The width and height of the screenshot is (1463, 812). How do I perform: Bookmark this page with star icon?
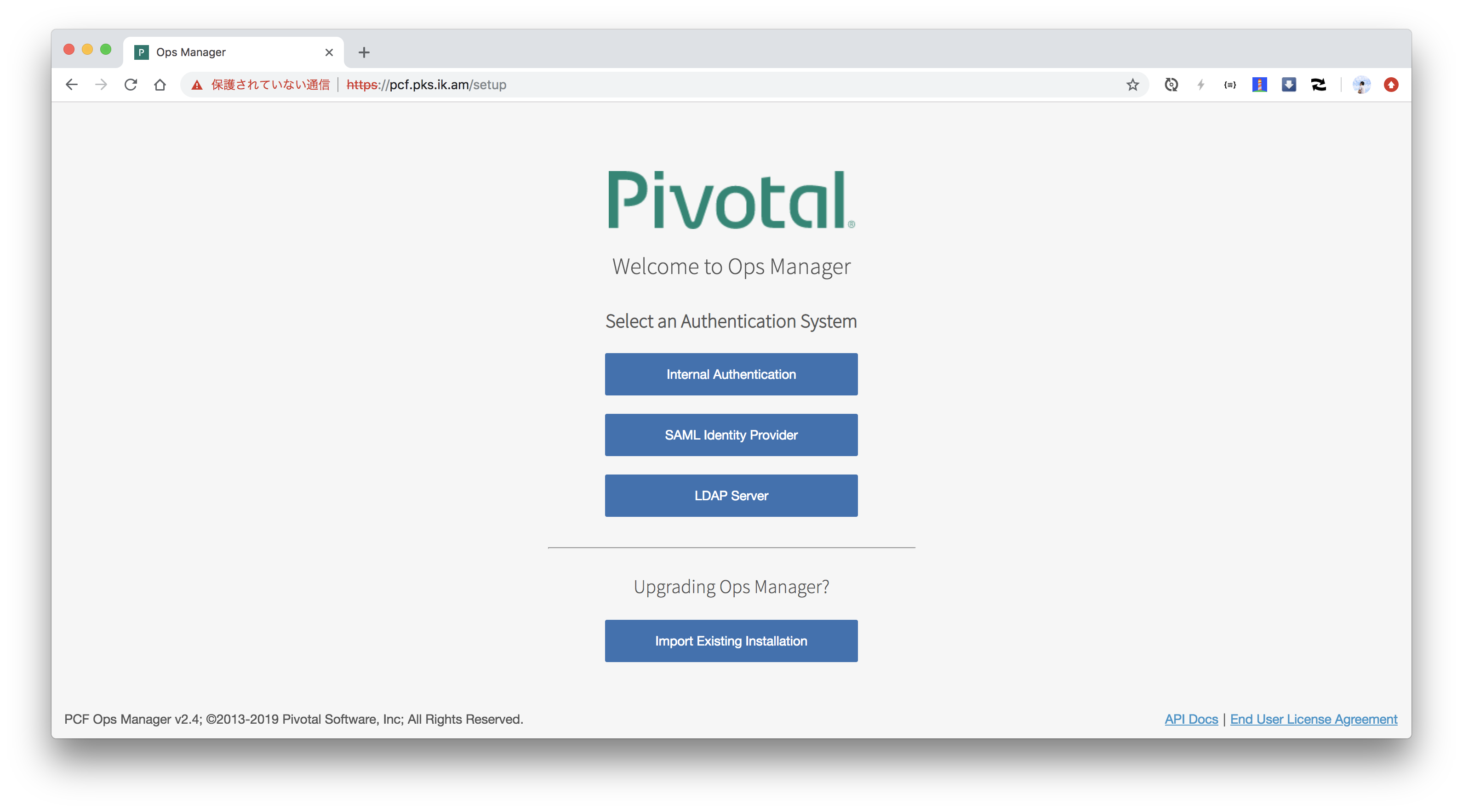coord(1132,85)
